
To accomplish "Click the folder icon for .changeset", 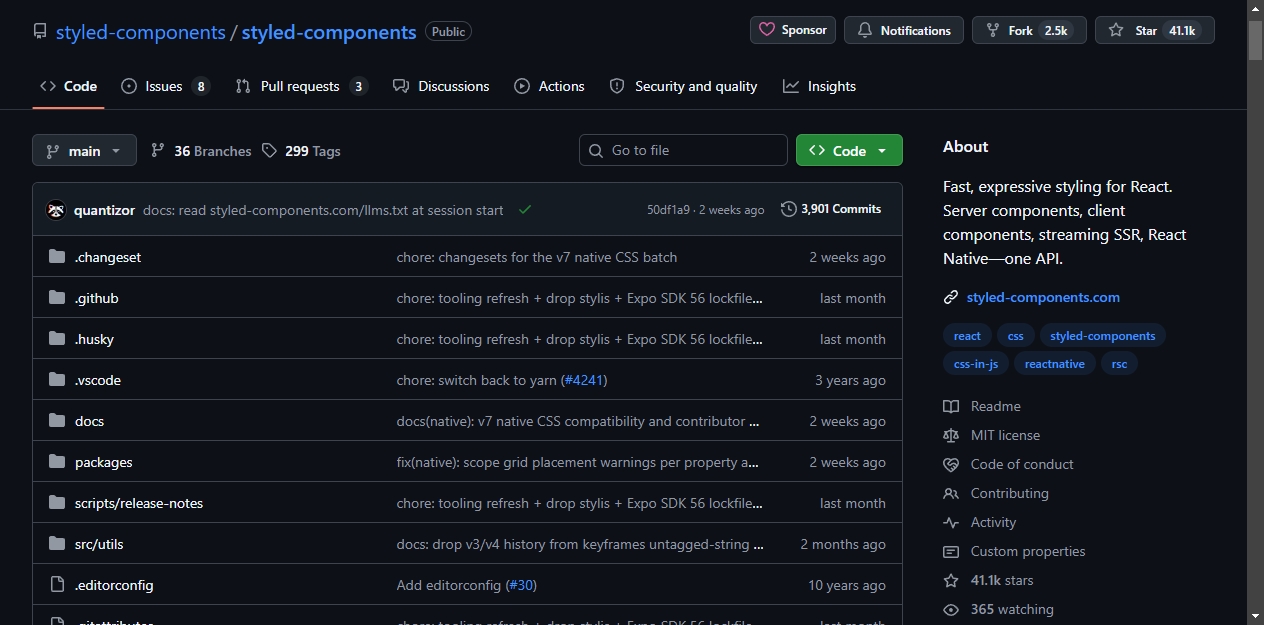I will coord(57,257).
